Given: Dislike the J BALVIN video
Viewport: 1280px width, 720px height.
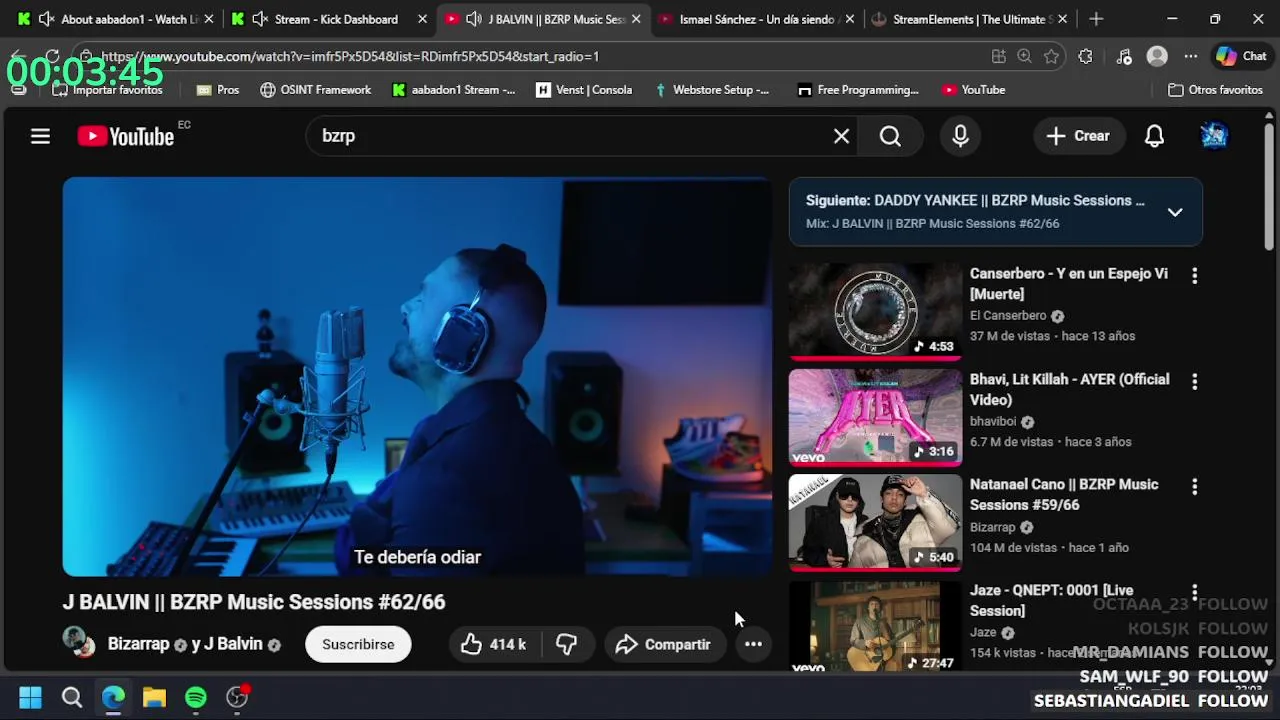Looking at the screenshot, I should pyautogui.click(x=567, y=645).
